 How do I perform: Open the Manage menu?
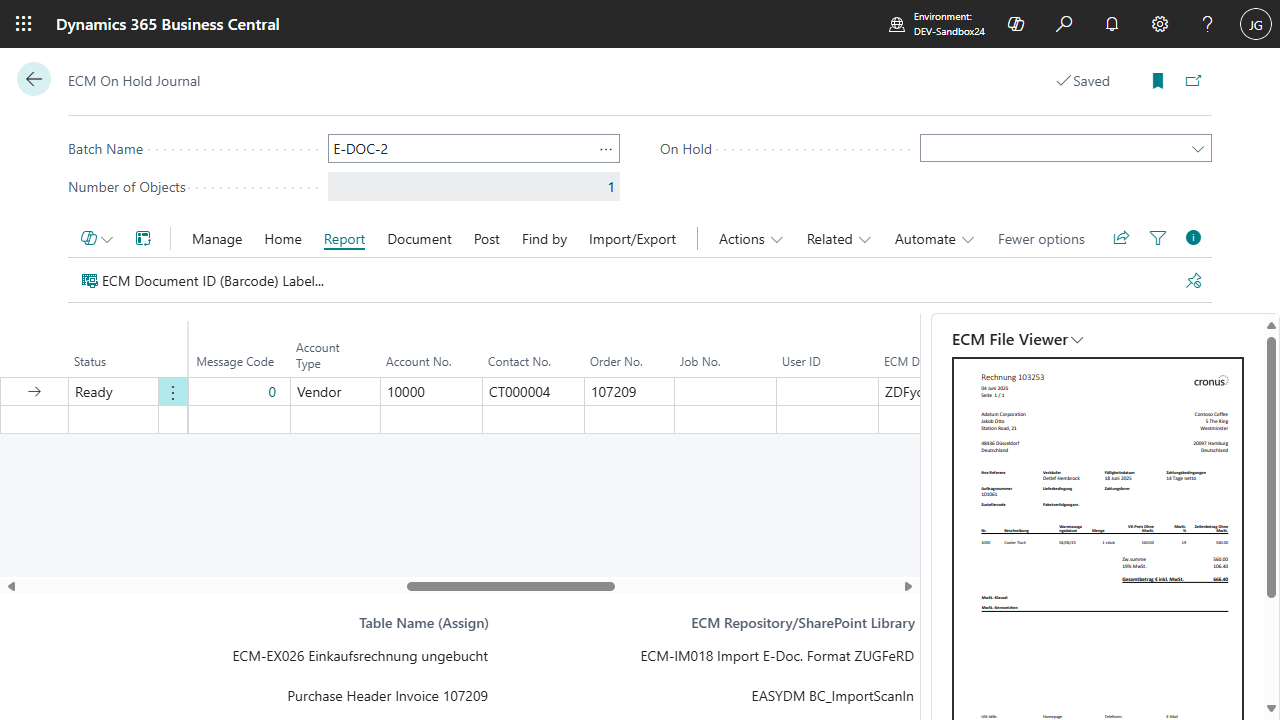[217, 239]
